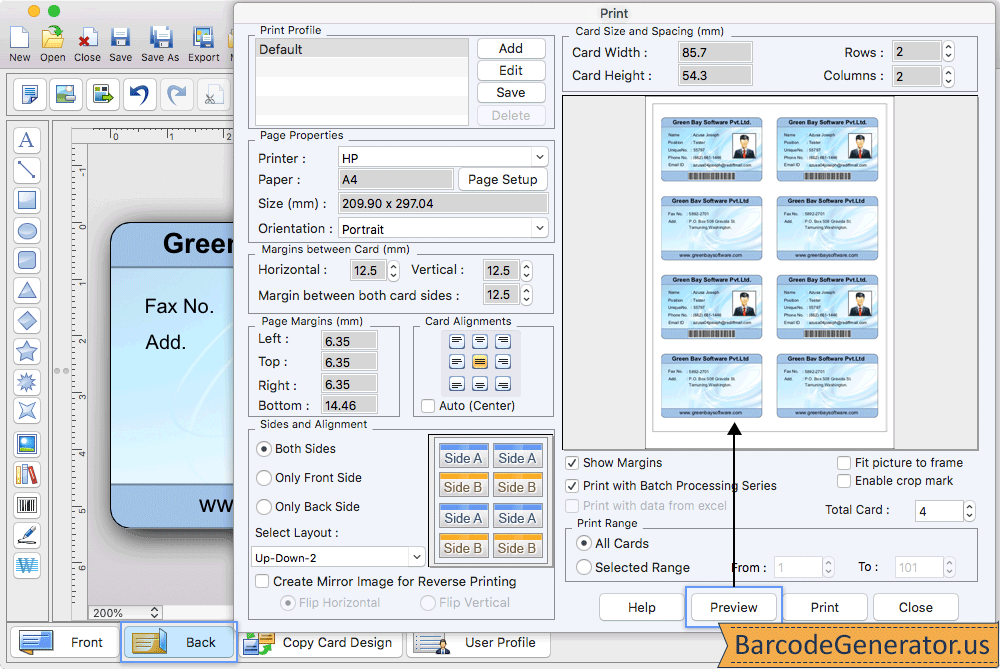Click the Print button
Viewport: 1000px width, 669px height.
(825, 607)
